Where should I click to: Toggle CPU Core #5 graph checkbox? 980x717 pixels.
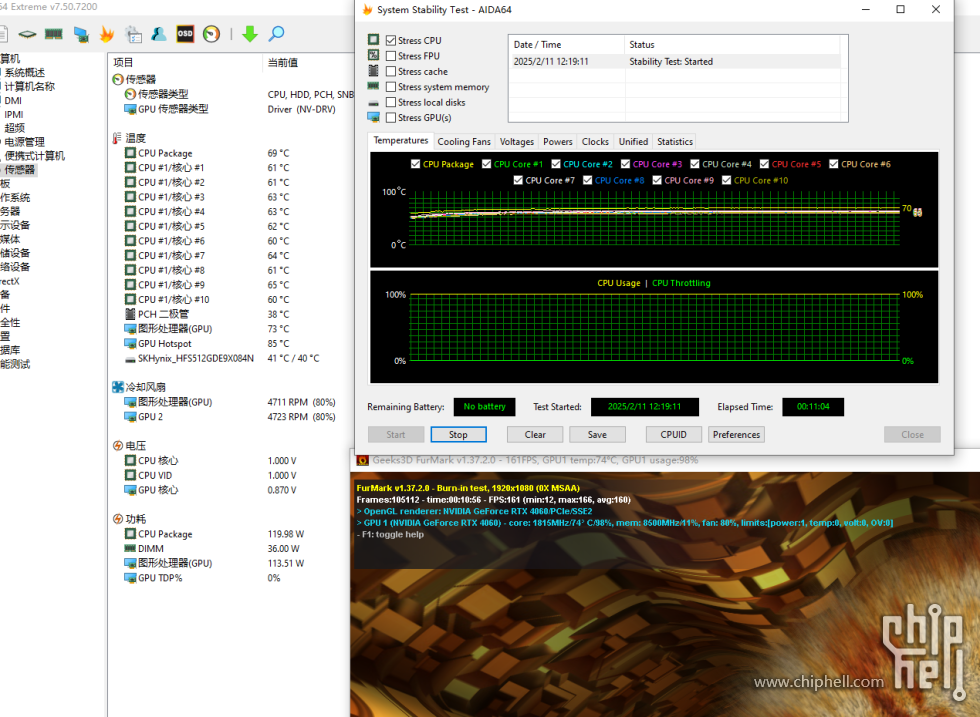pyautogui.click(x=764, y=164)
